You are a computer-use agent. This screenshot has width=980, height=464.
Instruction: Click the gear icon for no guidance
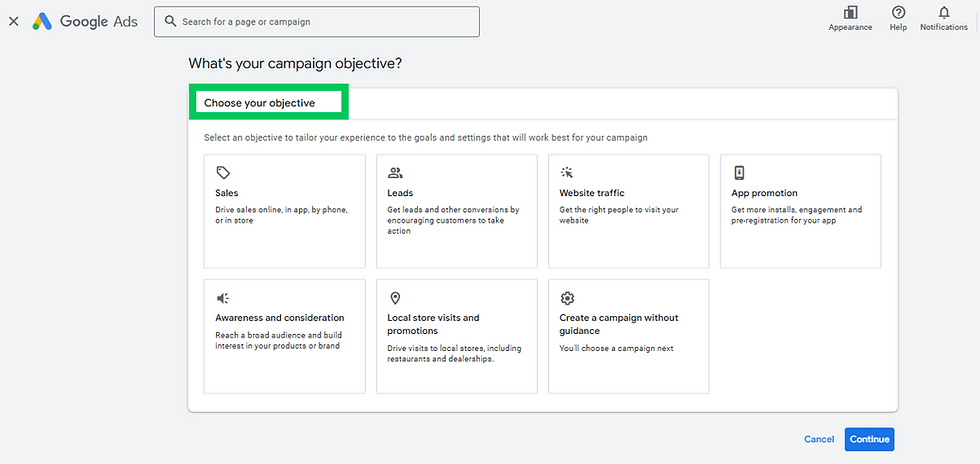point(567,298)
